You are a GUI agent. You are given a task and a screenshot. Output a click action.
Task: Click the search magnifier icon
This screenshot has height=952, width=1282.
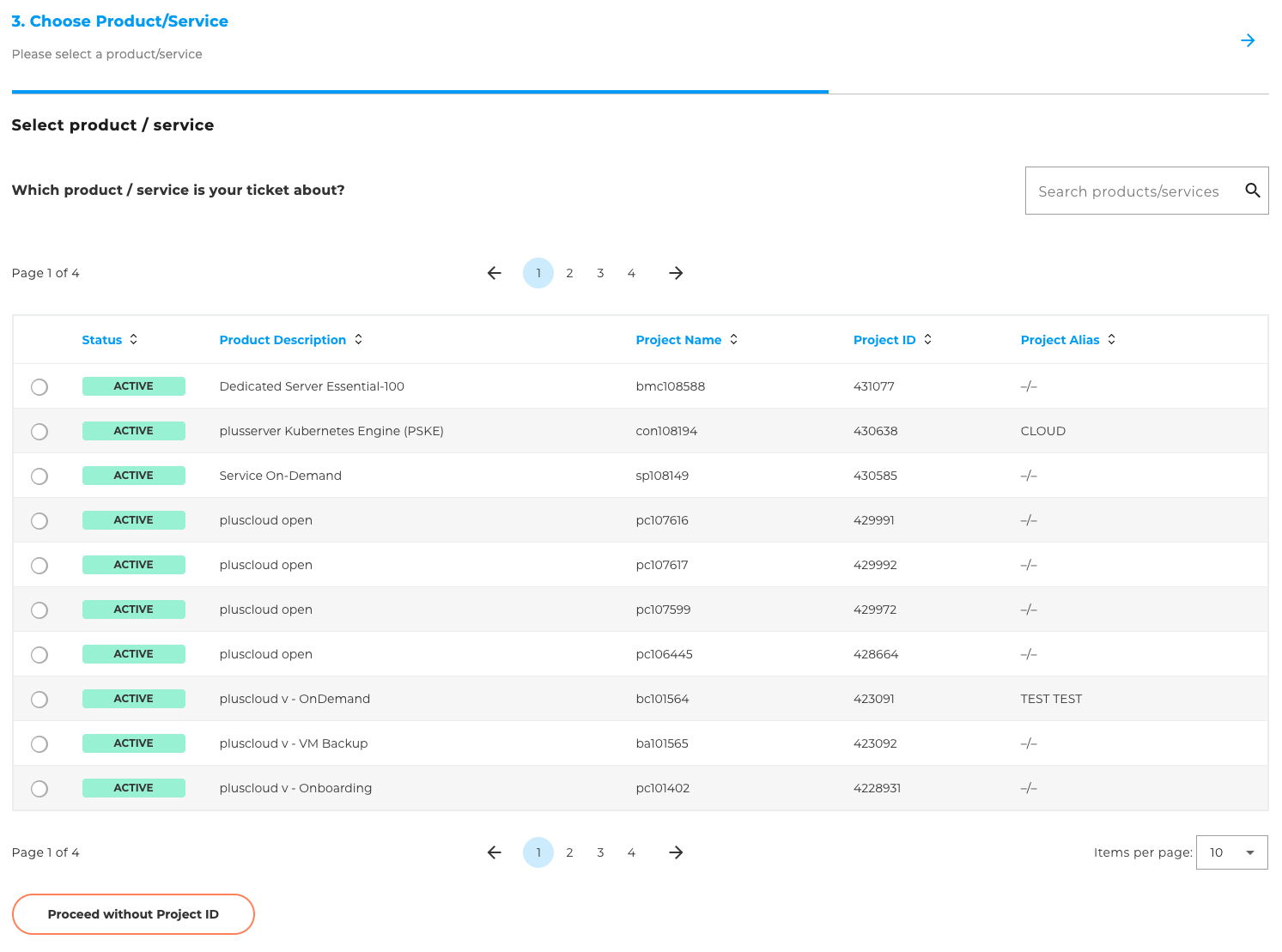(1252, 191)
